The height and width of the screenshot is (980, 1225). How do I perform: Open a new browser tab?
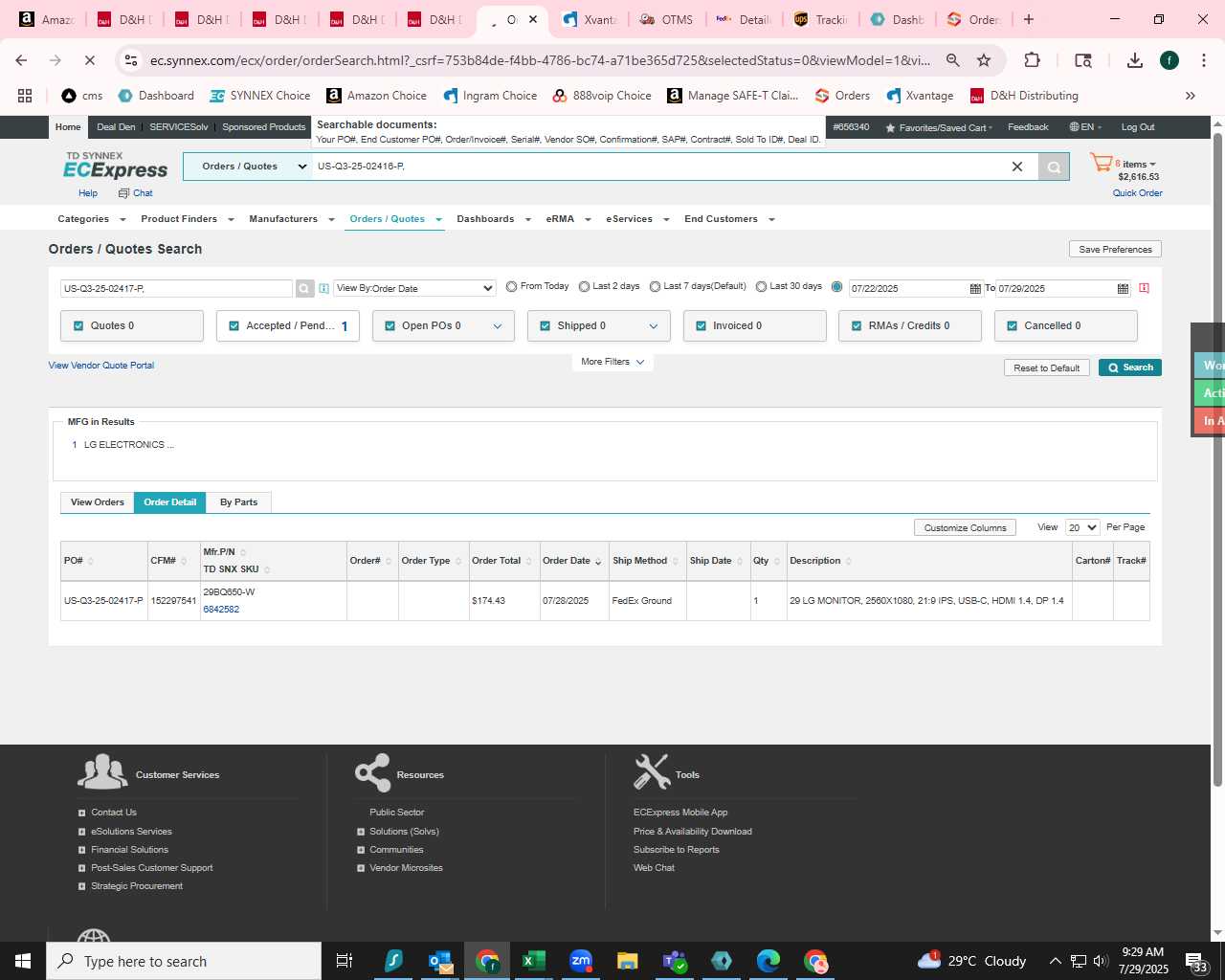click(1029, 19)
